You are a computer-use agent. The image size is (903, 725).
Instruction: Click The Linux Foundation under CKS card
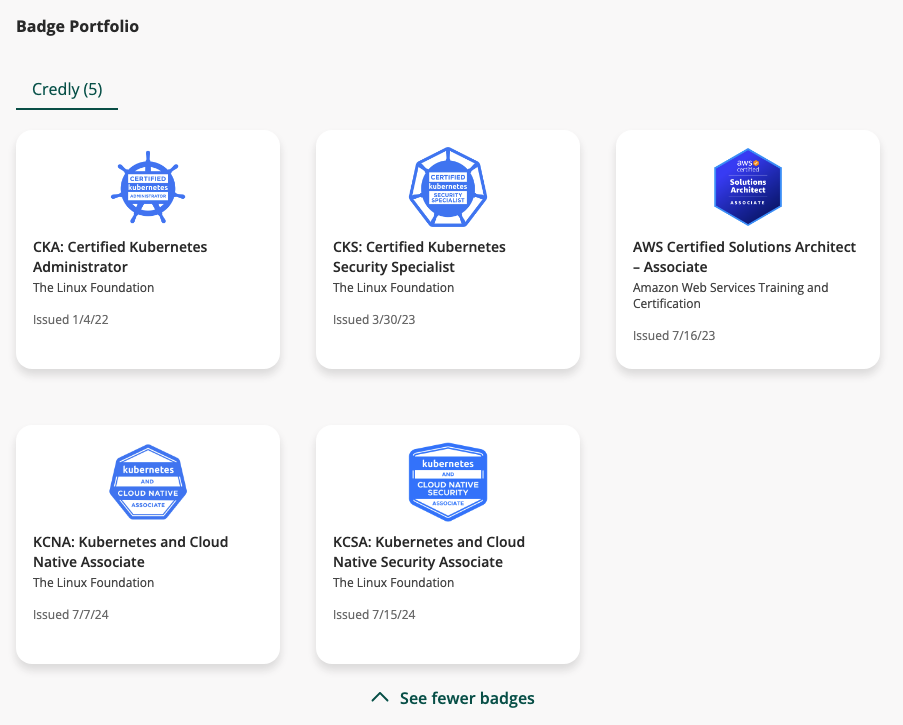(x=393, y=287)
